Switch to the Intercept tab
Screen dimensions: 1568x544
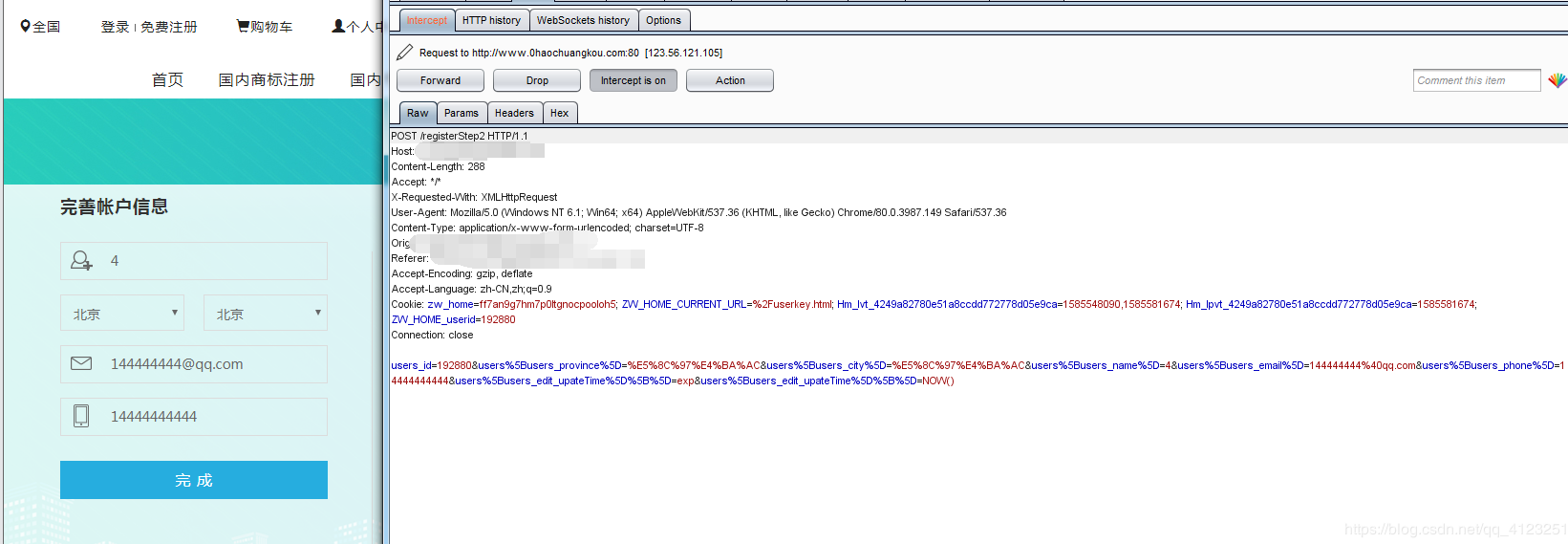pos(426,20)
